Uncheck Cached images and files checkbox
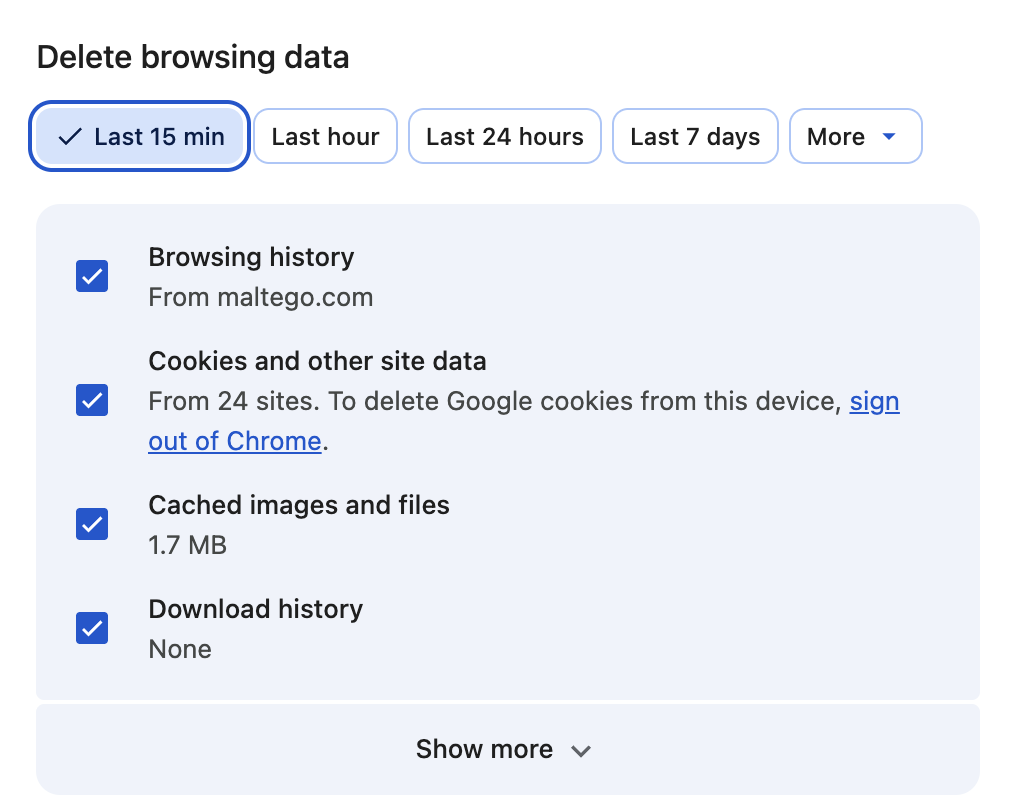1014x810 pixels. click(x=92, y=524)
